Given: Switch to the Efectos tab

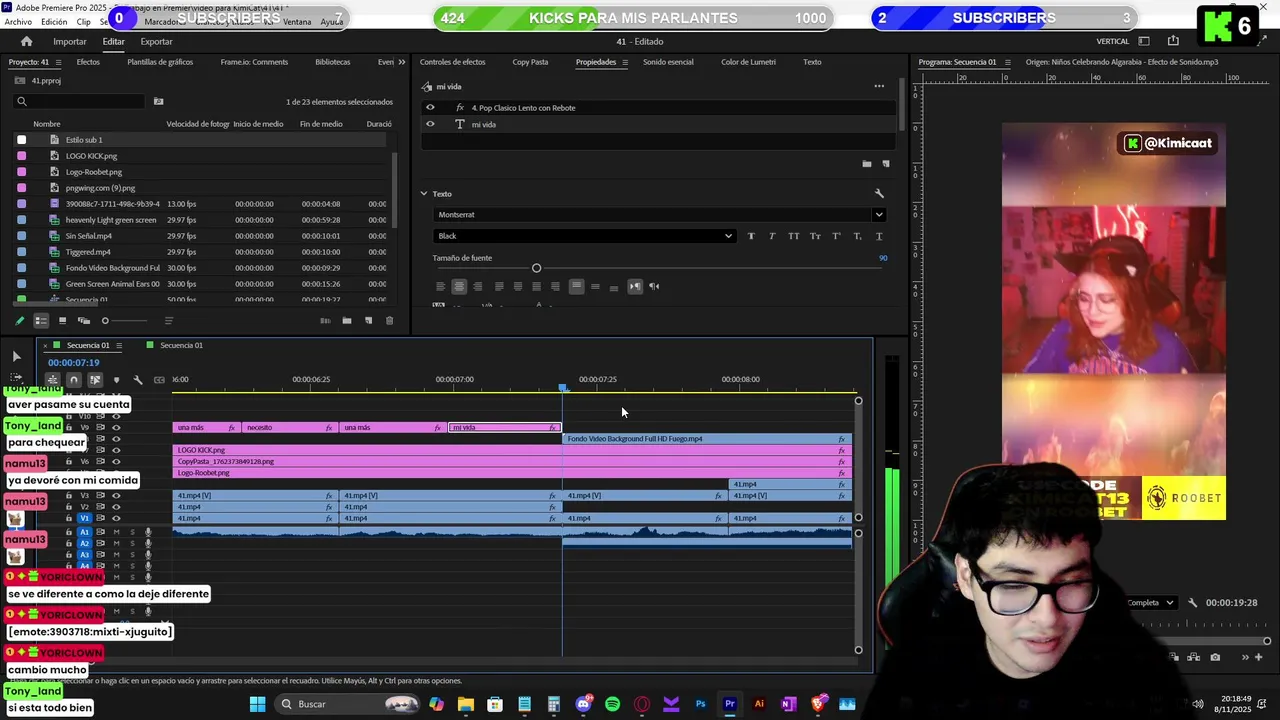Looking at the screenshot, I should click(88, 62).
